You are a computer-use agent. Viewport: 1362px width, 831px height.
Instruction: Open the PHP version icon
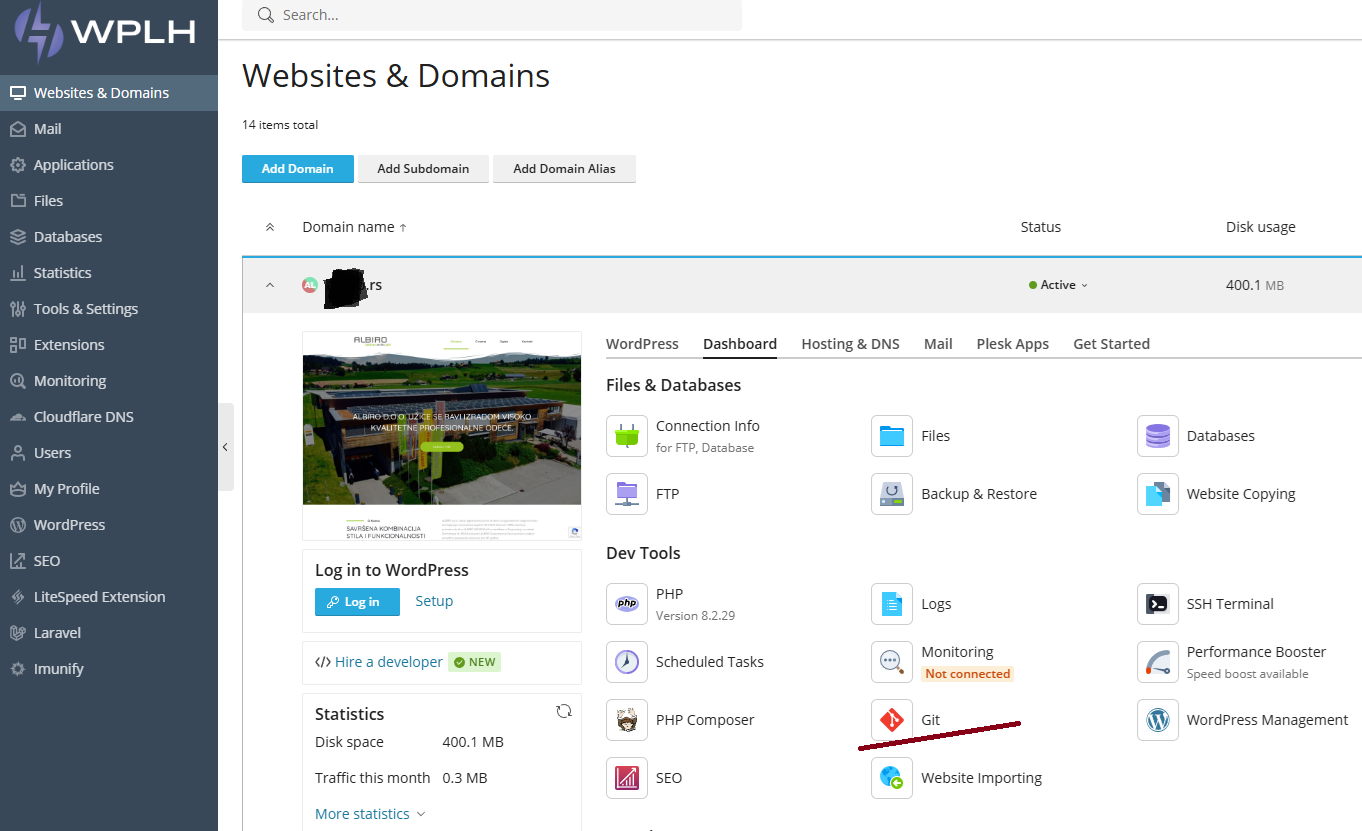(x=627, y=604)
